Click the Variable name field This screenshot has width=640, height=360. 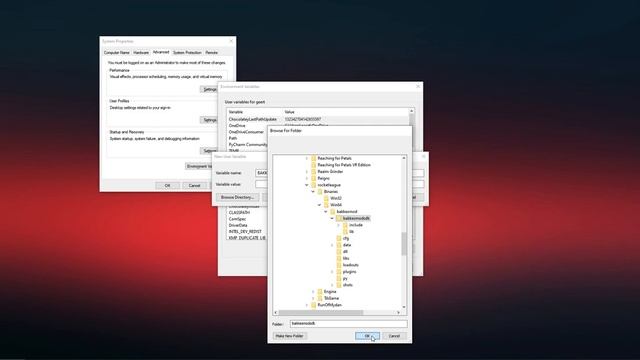[261, 173]
